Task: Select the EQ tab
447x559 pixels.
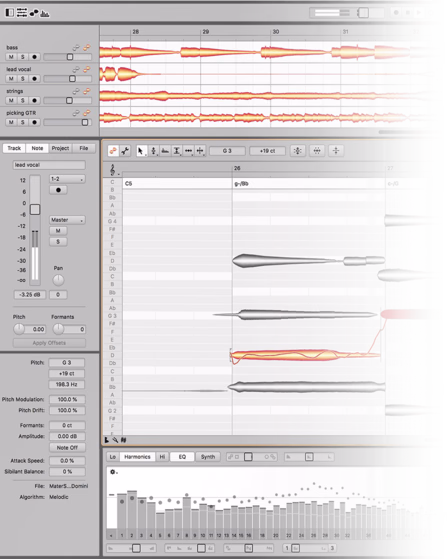Action: coord(182,457)
